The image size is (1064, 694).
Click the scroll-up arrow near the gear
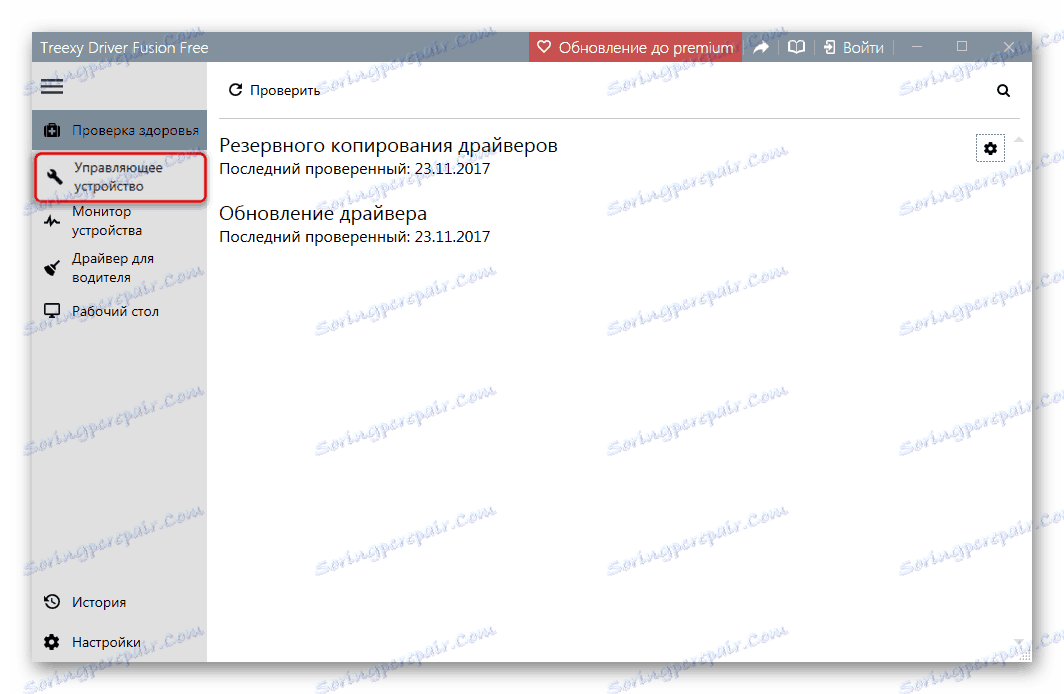tap(1020, 138)
